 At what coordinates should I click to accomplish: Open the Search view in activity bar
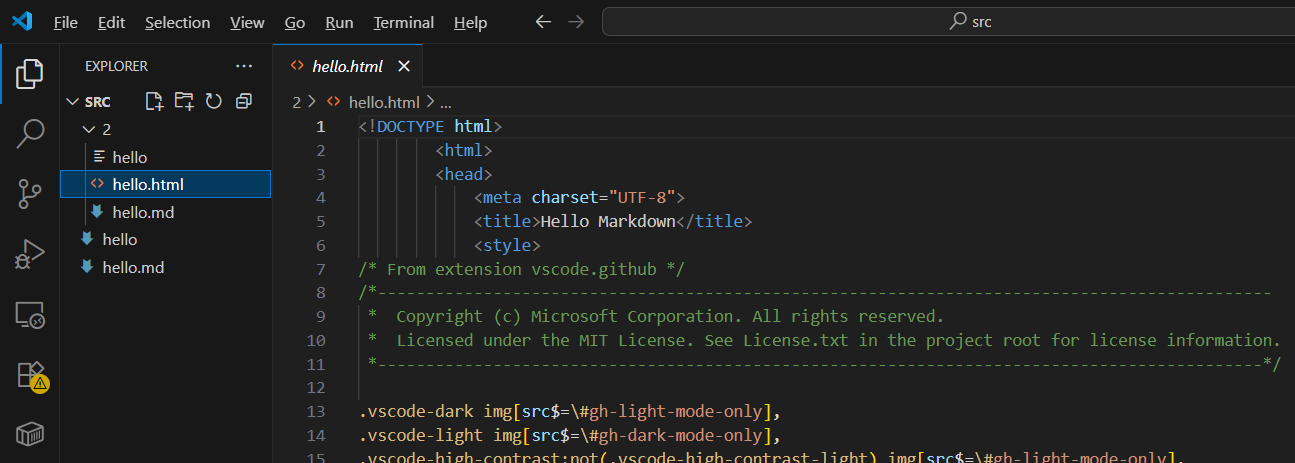click(30, 132)
